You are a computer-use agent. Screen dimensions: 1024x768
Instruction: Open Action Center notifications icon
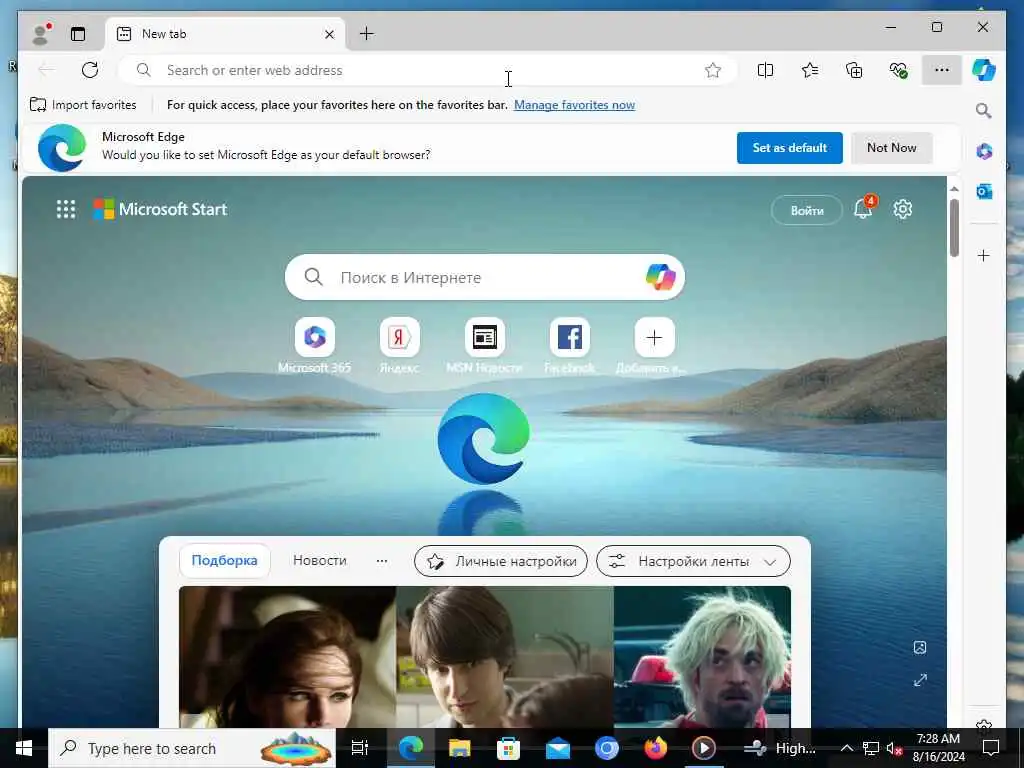(x=991, y=748)
